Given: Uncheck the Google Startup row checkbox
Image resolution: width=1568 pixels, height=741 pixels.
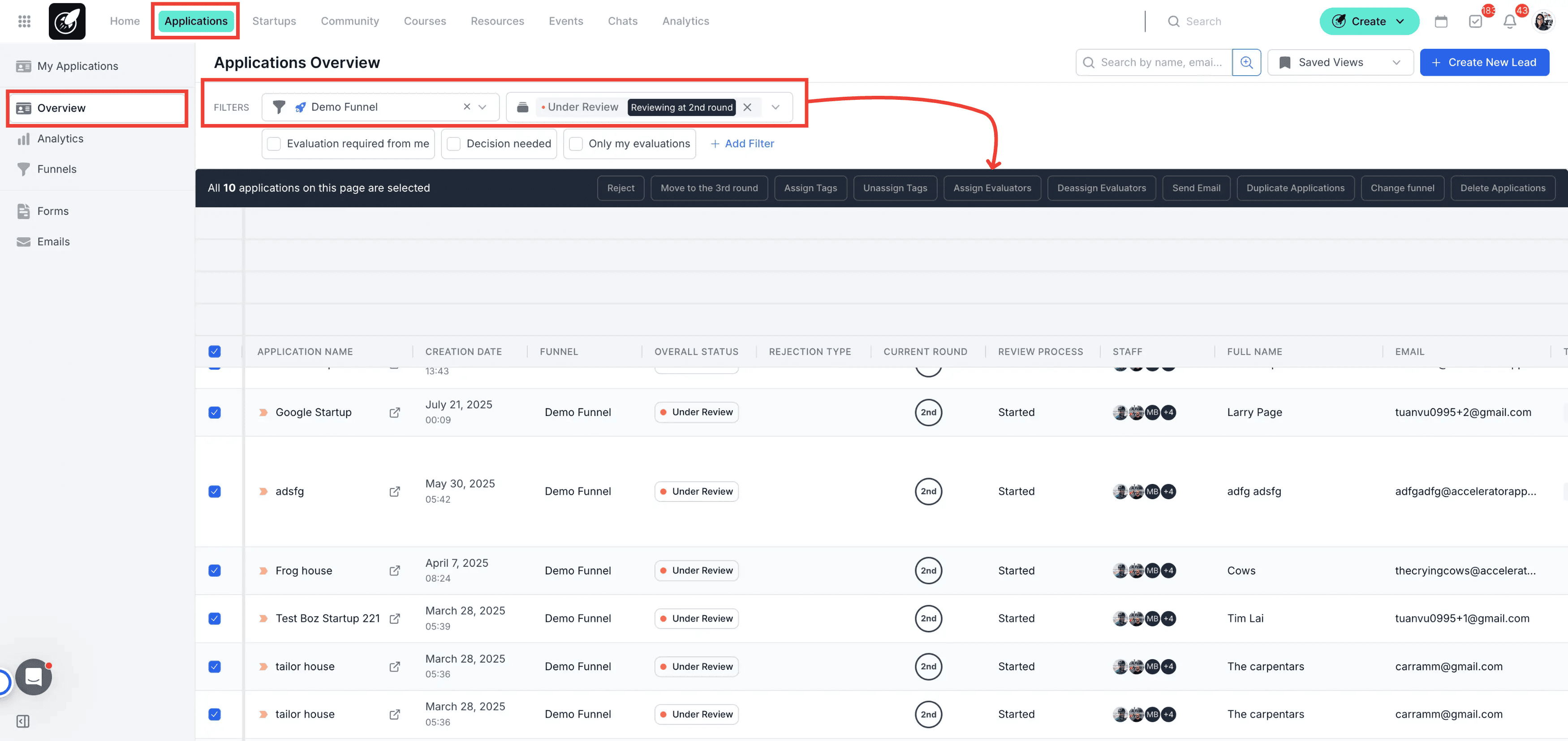Looking at the screenshot, I should 214,412.
